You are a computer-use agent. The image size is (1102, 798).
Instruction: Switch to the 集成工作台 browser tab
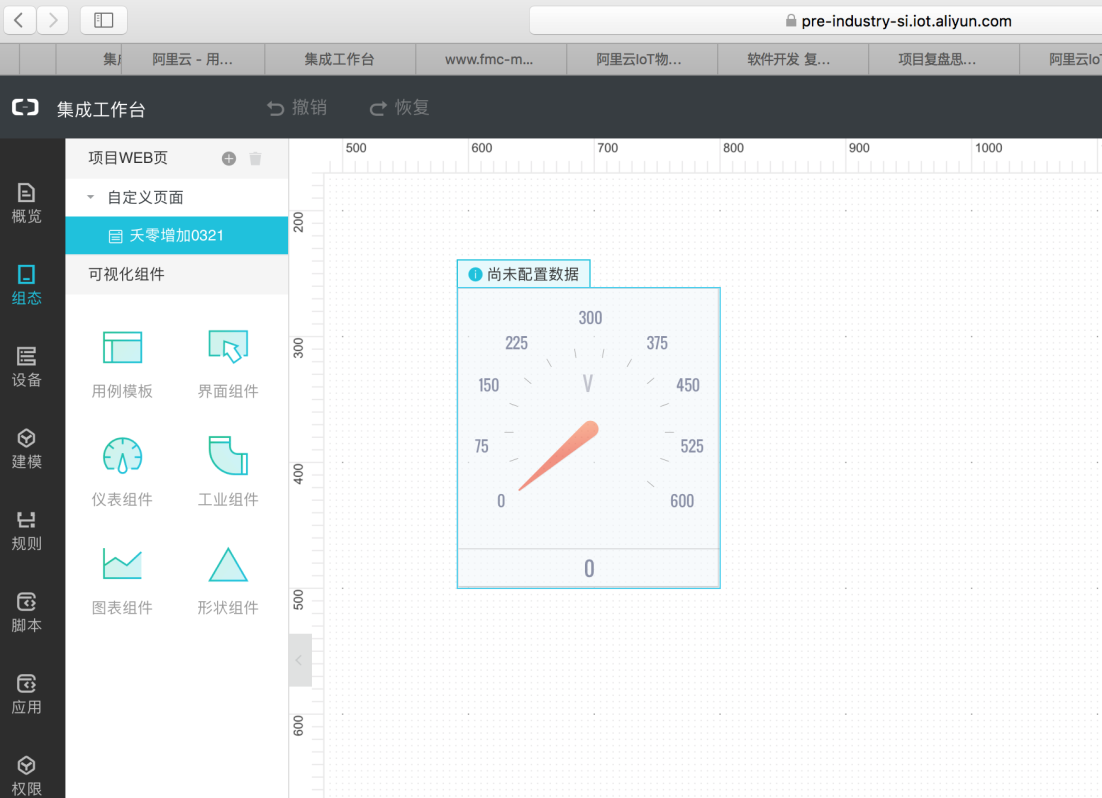point(339,60)
